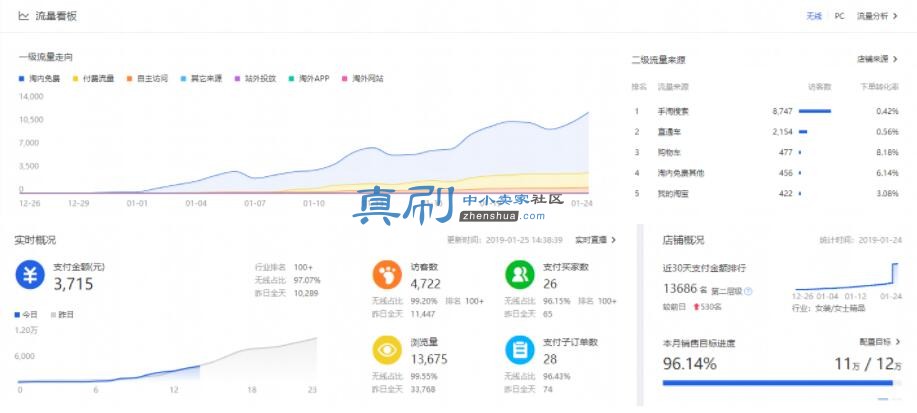The width and height of the screenshot is (917, 413).
Task: Click the line-chart icon beside 流量看板
Action: click(23, 16)
